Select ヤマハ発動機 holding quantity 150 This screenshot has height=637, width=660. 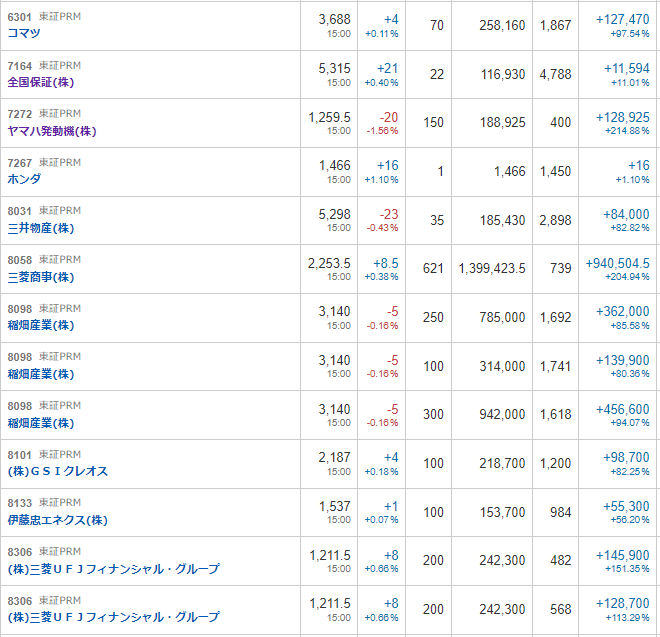tap(433, 122)
